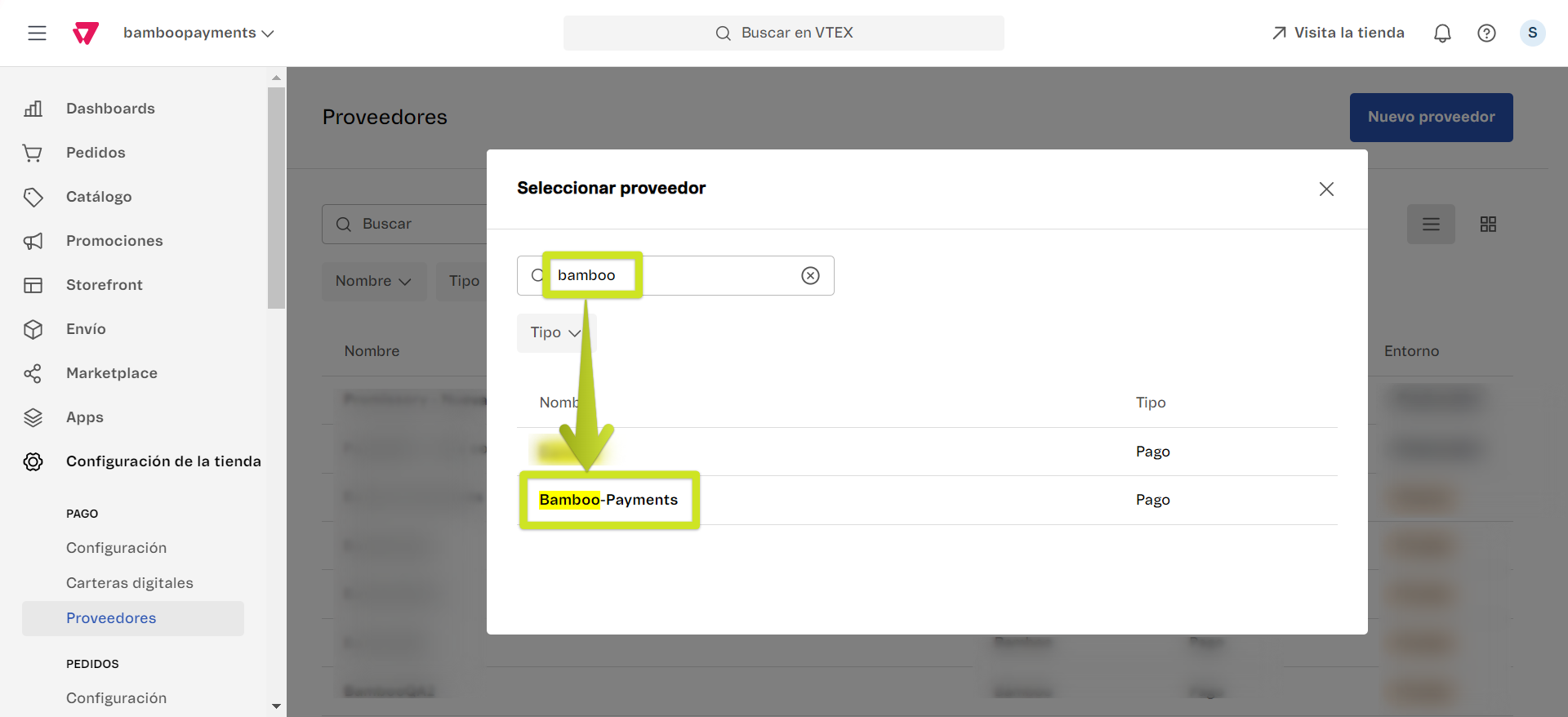1568x717 pixels.
Task: Click the sidebar scrollbar up arrow
Action: (276, 78)
